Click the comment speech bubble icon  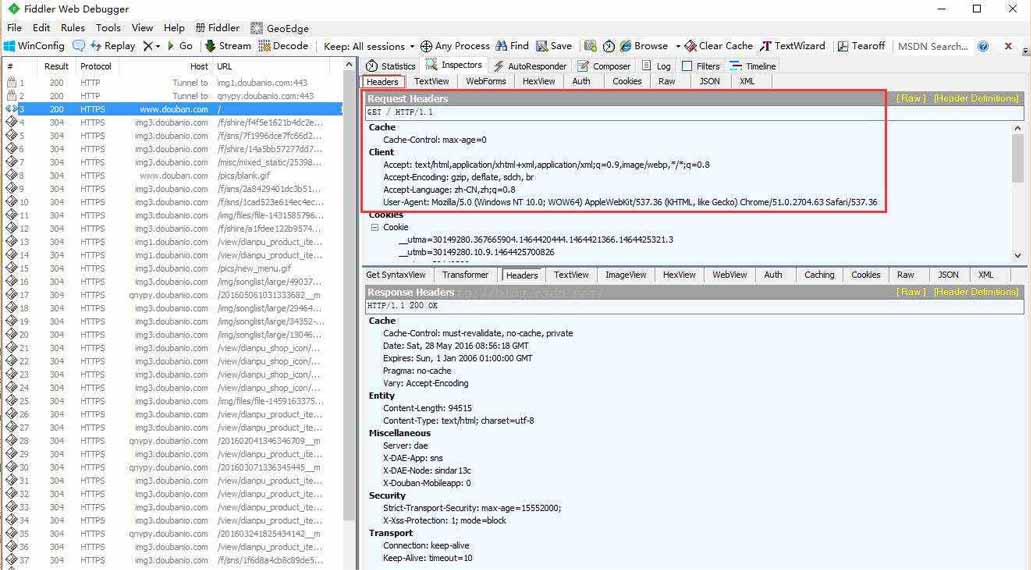79,46
